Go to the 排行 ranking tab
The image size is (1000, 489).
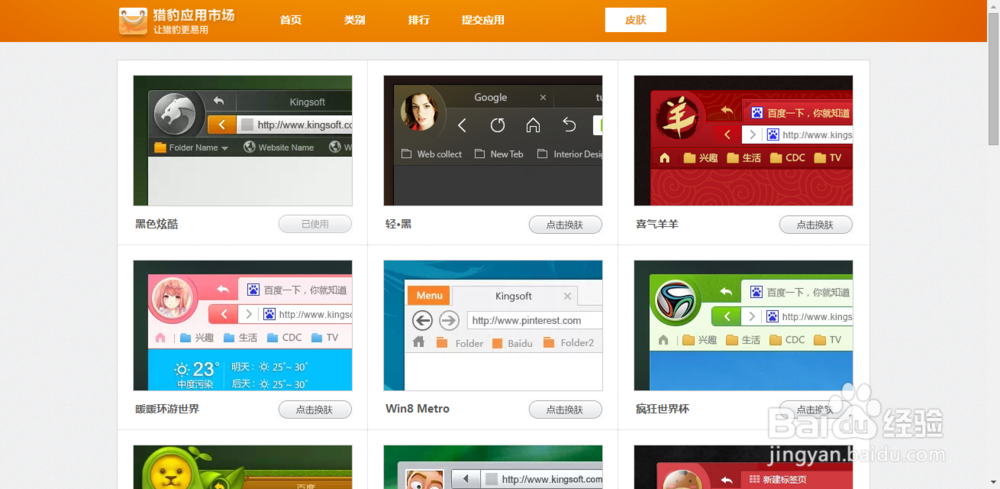[419, 20]
